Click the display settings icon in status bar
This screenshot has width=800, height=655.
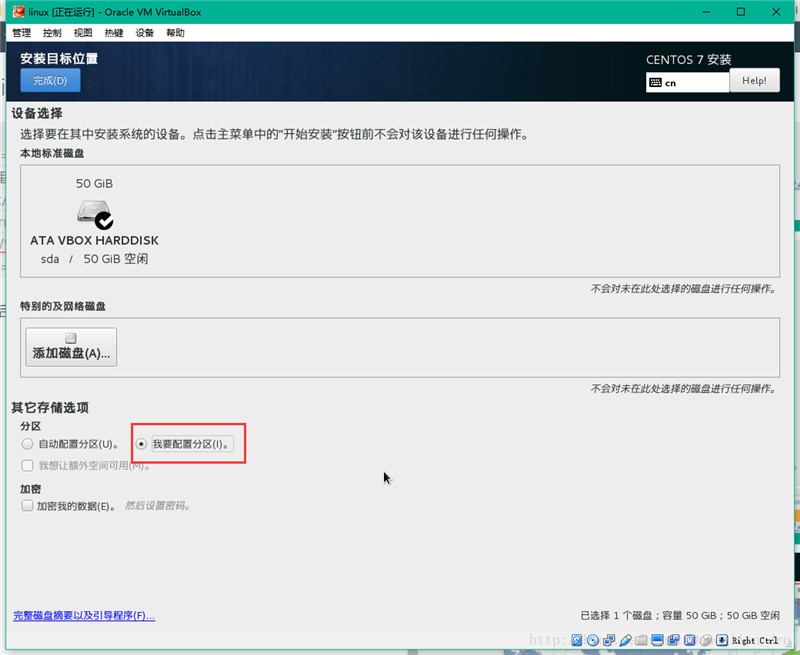tap(656, 640)
